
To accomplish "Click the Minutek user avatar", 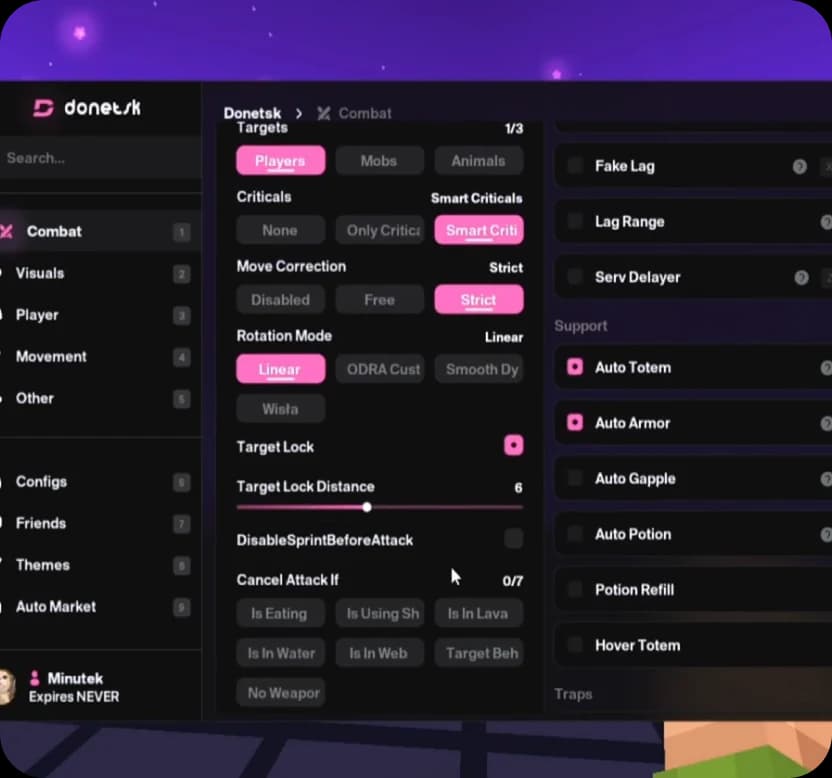I will coord(7,687).
